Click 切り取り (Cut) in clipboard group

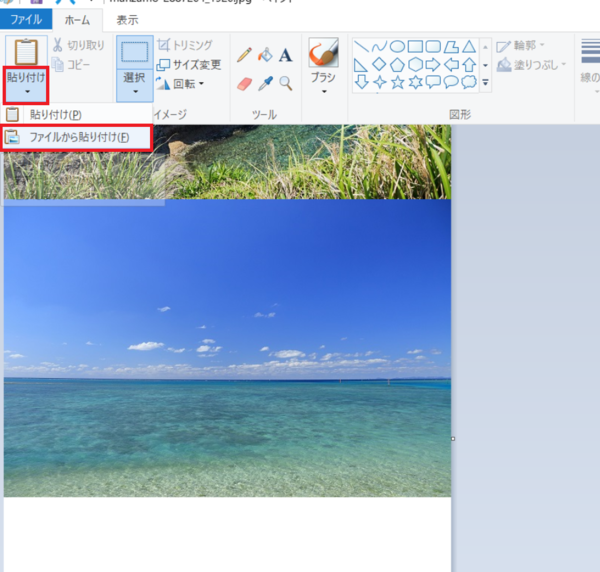78,45
